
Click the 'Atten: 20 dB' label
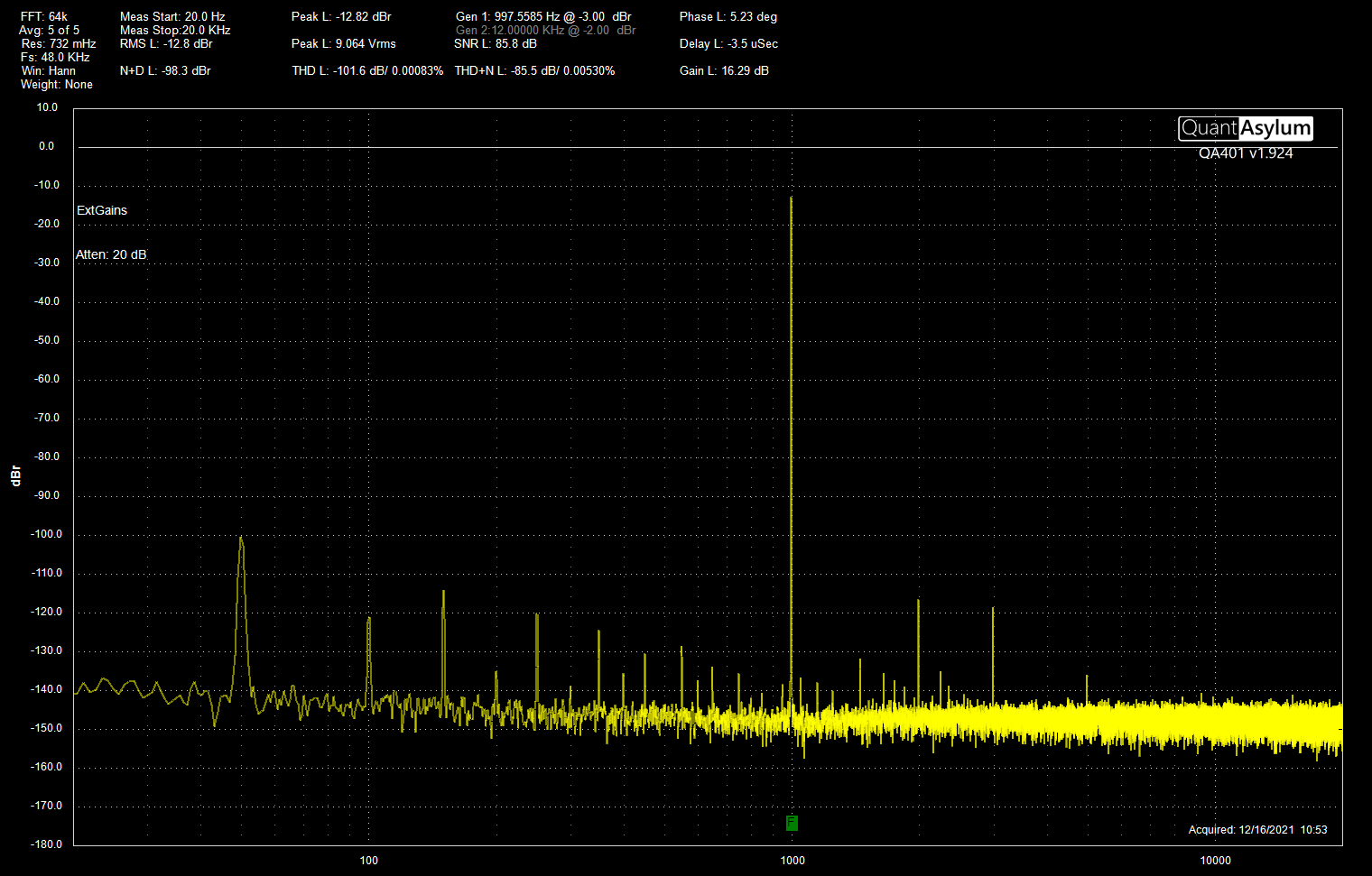click(x=111, y=254)
